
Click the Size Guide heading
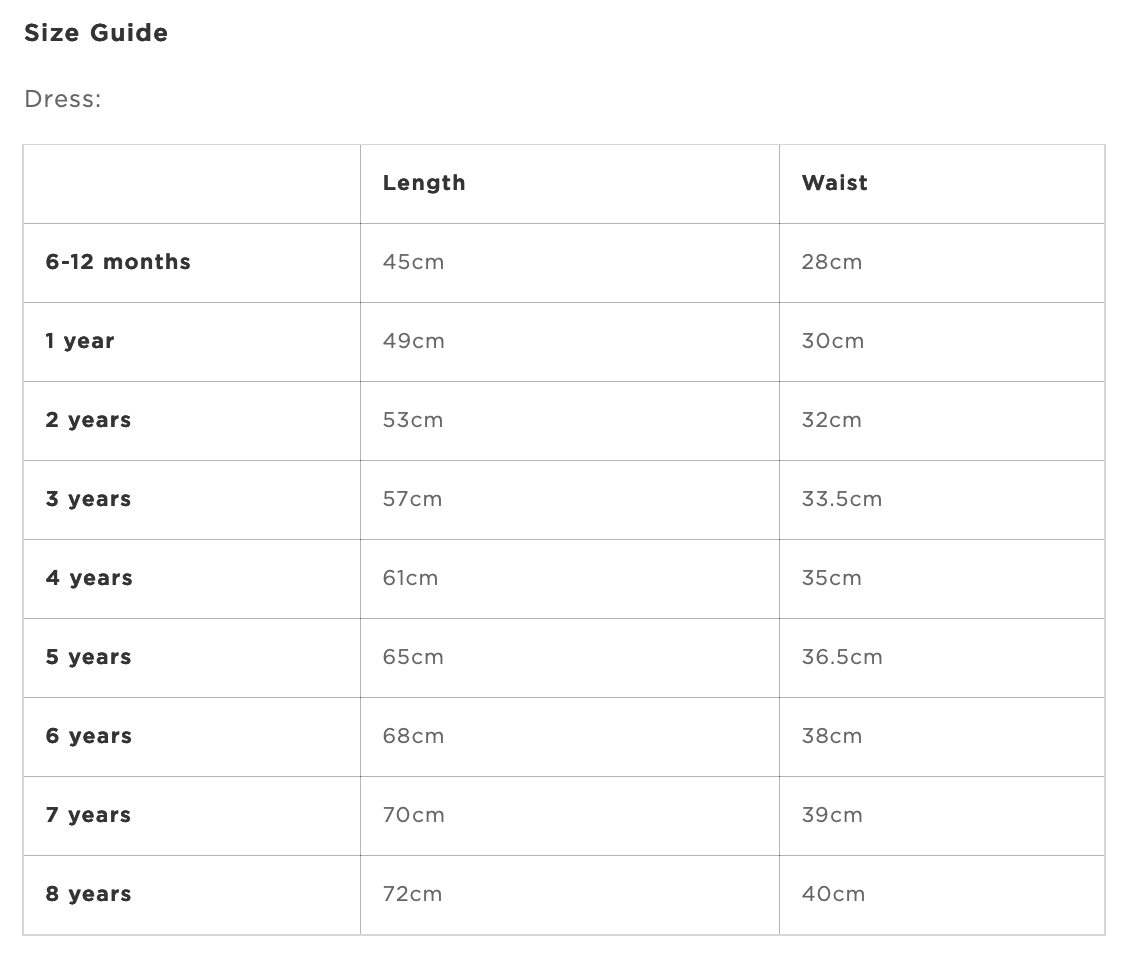(x=96, y=32)
